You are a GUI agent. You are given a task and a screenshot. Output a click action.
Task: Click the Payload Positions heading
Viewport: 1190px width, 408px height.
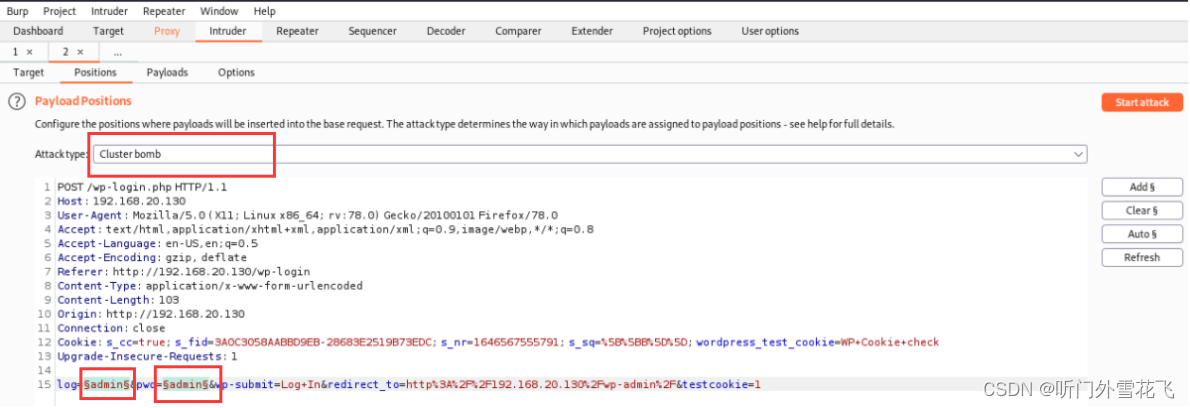click(83, 101)
